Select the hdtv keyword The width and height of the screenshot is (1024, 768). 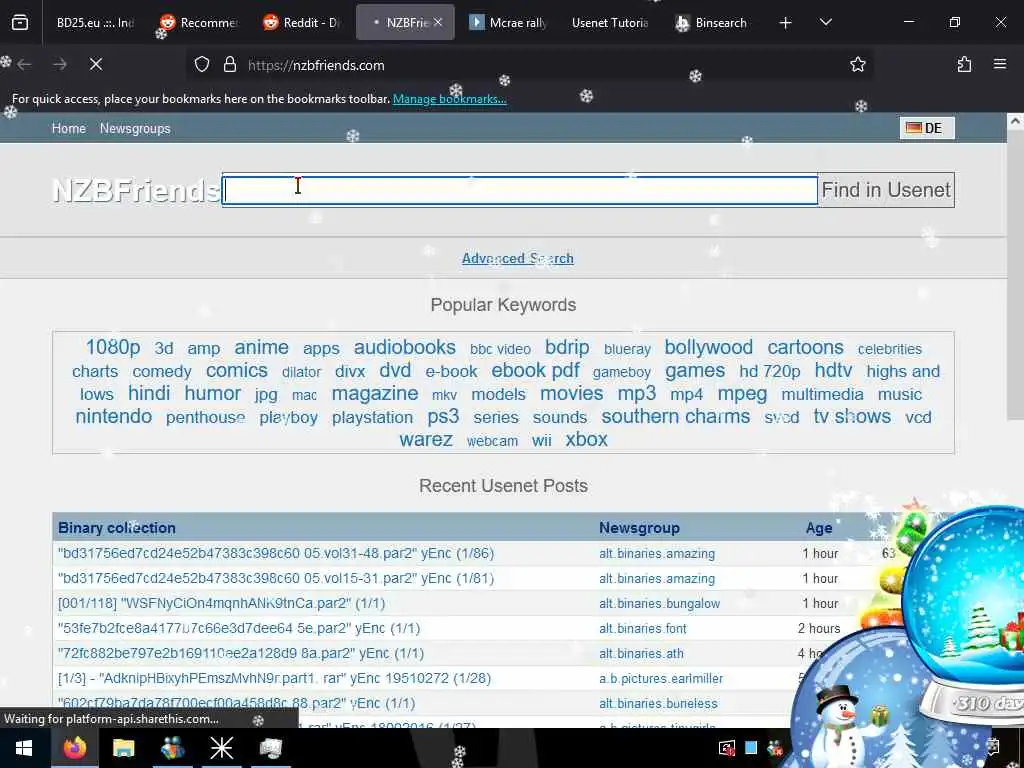pos(833,370)
